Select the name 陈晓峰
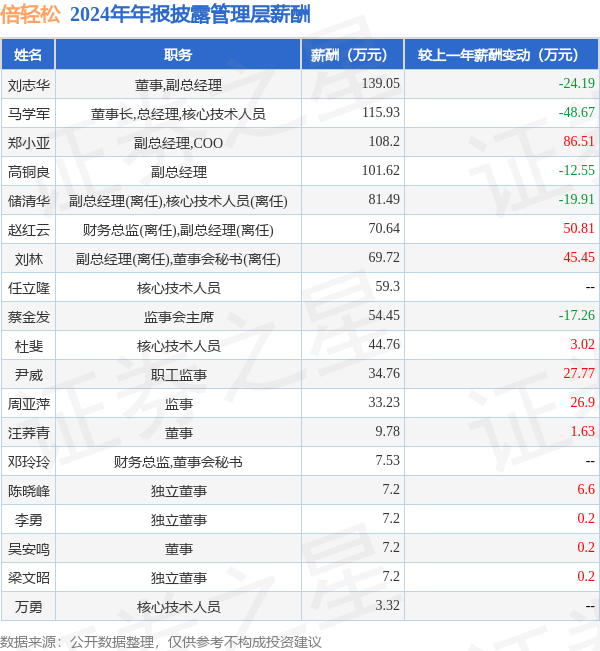 29,491
